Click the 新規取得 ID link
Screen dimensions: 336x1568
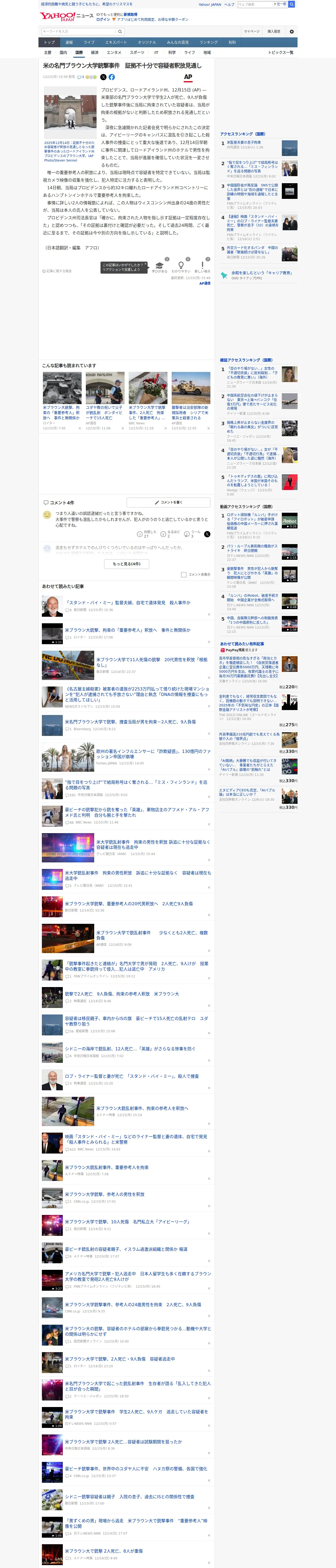pyautogui.click(x=131, y=15)
